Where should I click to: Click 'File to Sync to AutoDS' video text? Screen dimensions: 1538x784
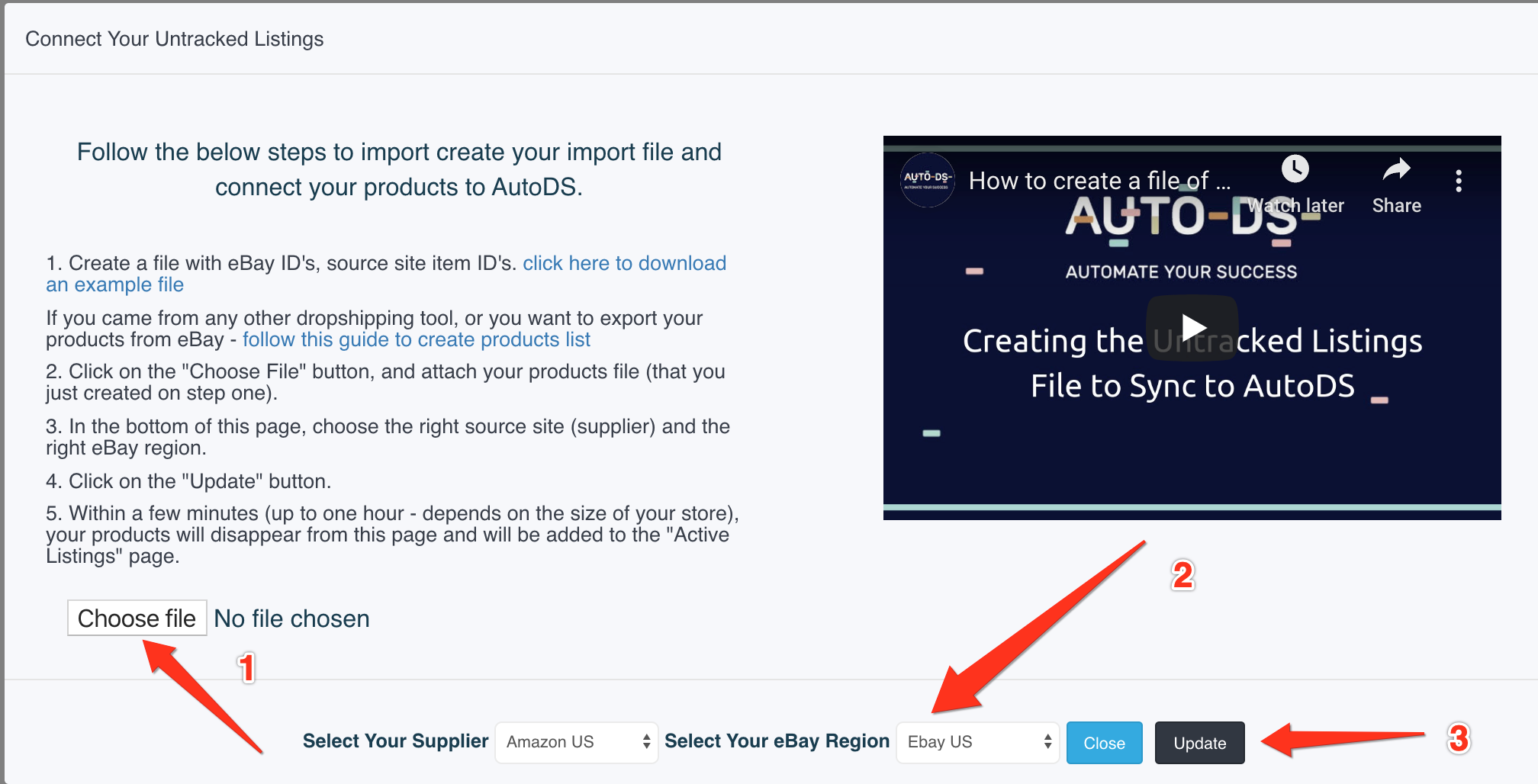click(1192, 386)
